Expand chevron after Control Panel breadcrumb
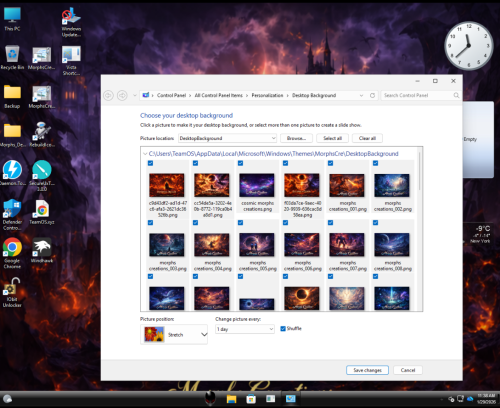Viewport: 500px width, 408px height. (190, 96)
